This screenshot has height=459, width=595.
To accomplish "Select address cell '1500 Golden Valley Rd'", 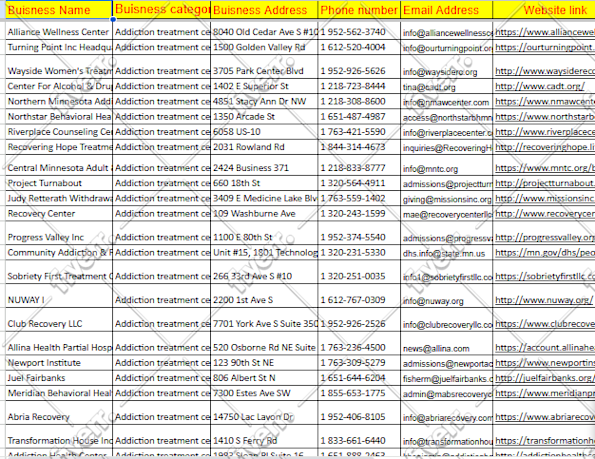I will coord(264,47).
